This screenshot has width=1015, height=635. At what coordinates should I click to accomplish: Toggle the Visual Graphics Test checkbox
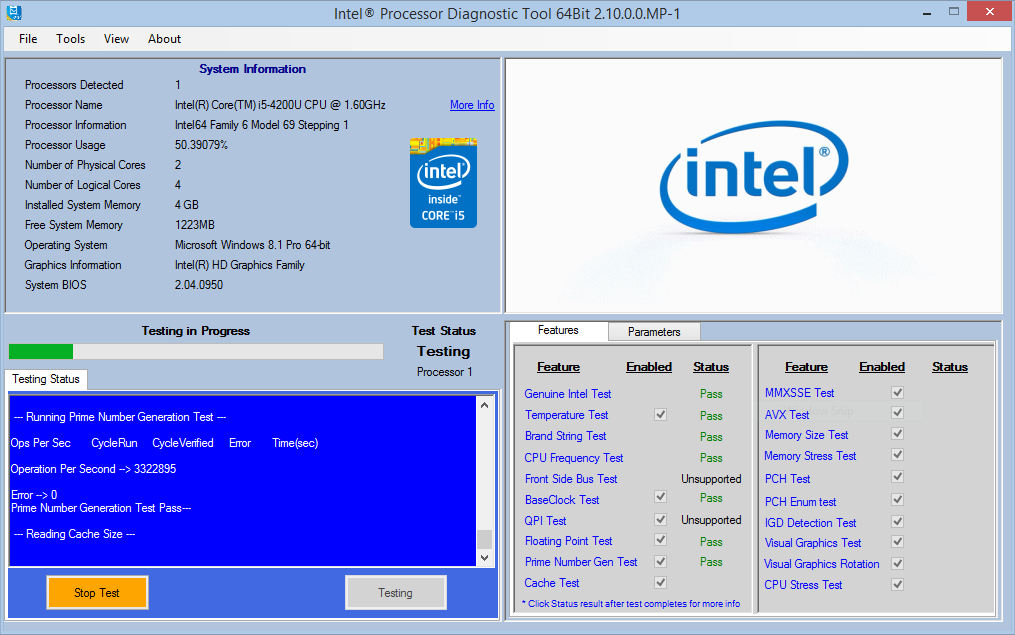897,542
